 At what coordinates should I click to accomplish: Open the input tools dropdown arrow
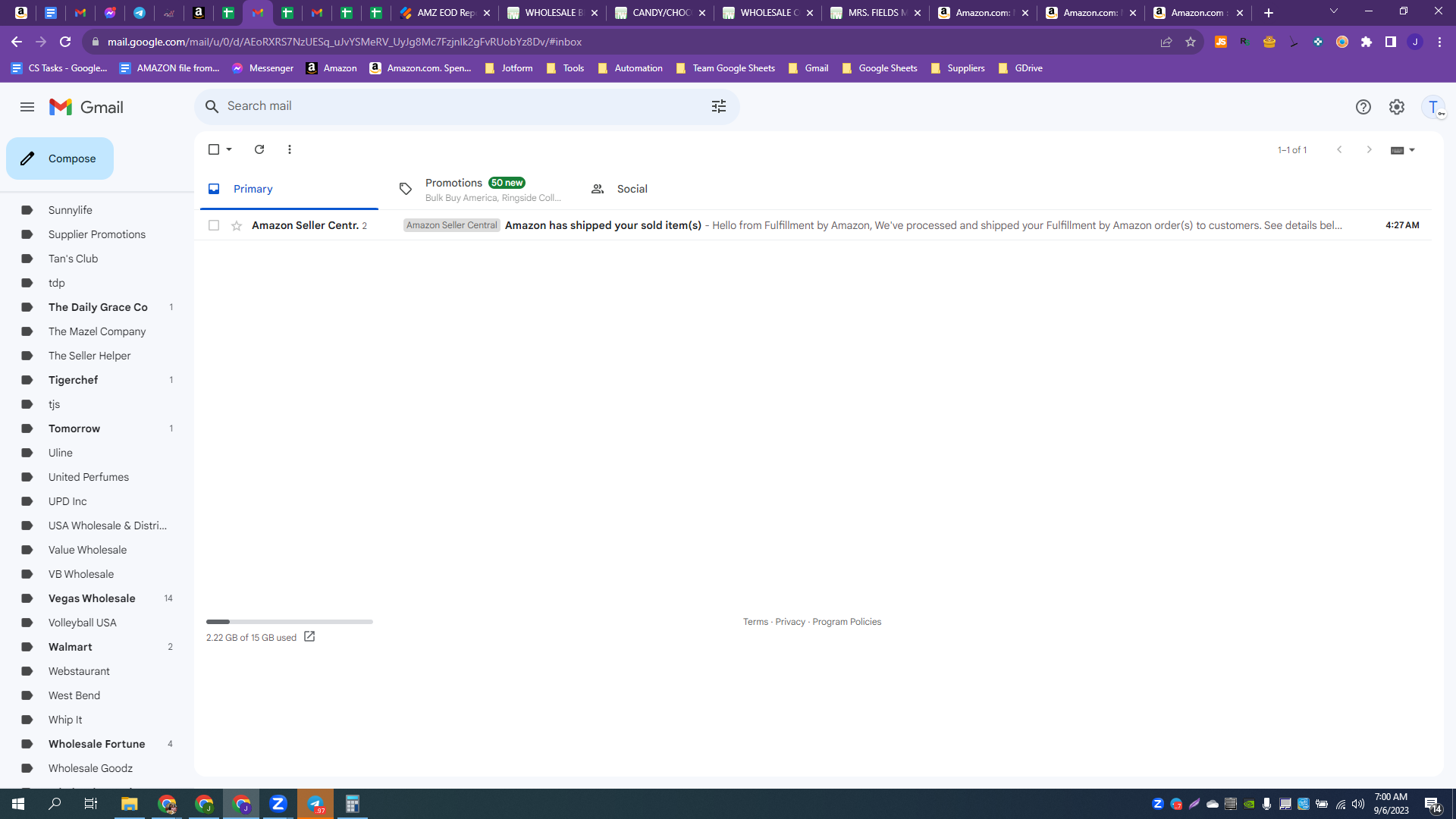click(1412, 150)
